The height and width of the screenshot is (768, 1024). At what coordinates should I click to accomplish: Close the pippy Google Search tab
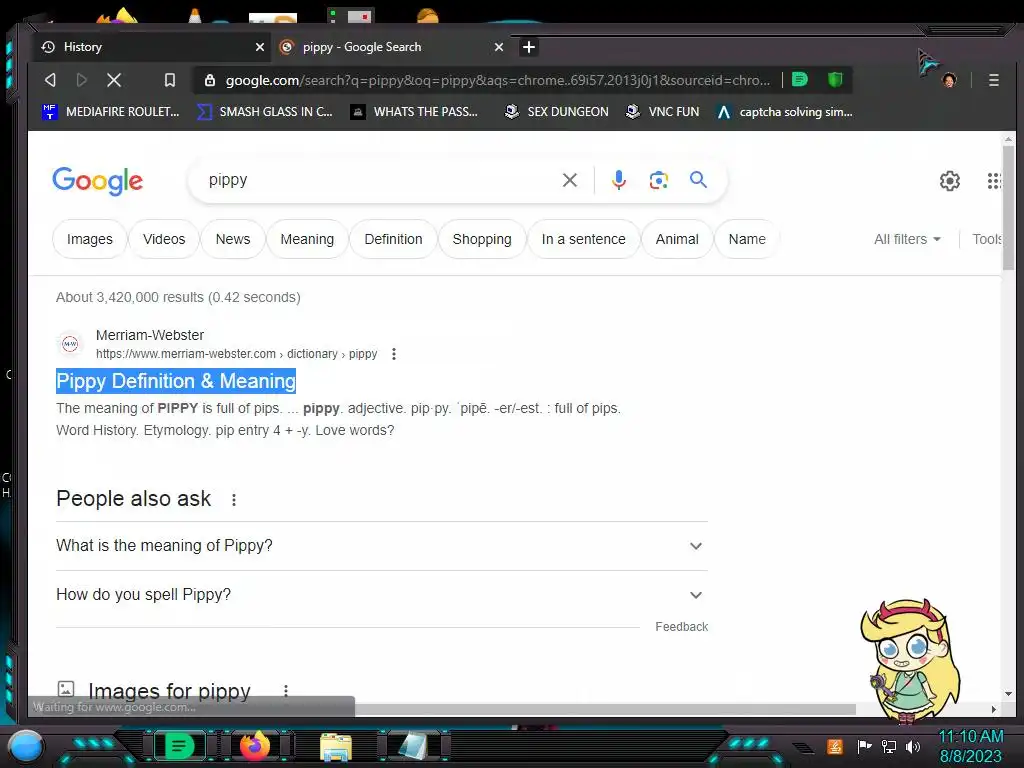point(499,47)
